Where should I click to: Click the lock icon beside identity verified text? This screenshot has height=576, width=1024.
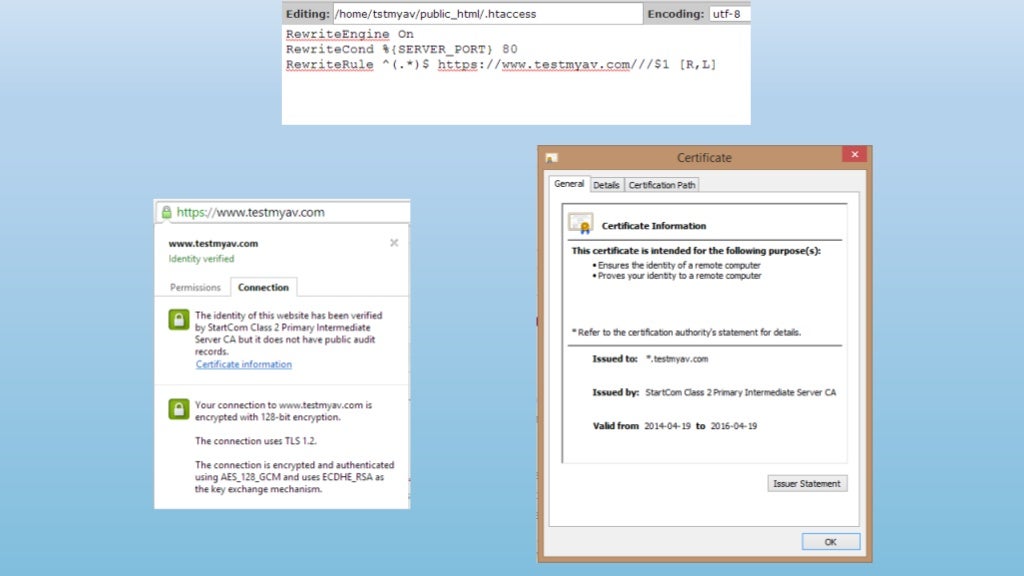179,319
